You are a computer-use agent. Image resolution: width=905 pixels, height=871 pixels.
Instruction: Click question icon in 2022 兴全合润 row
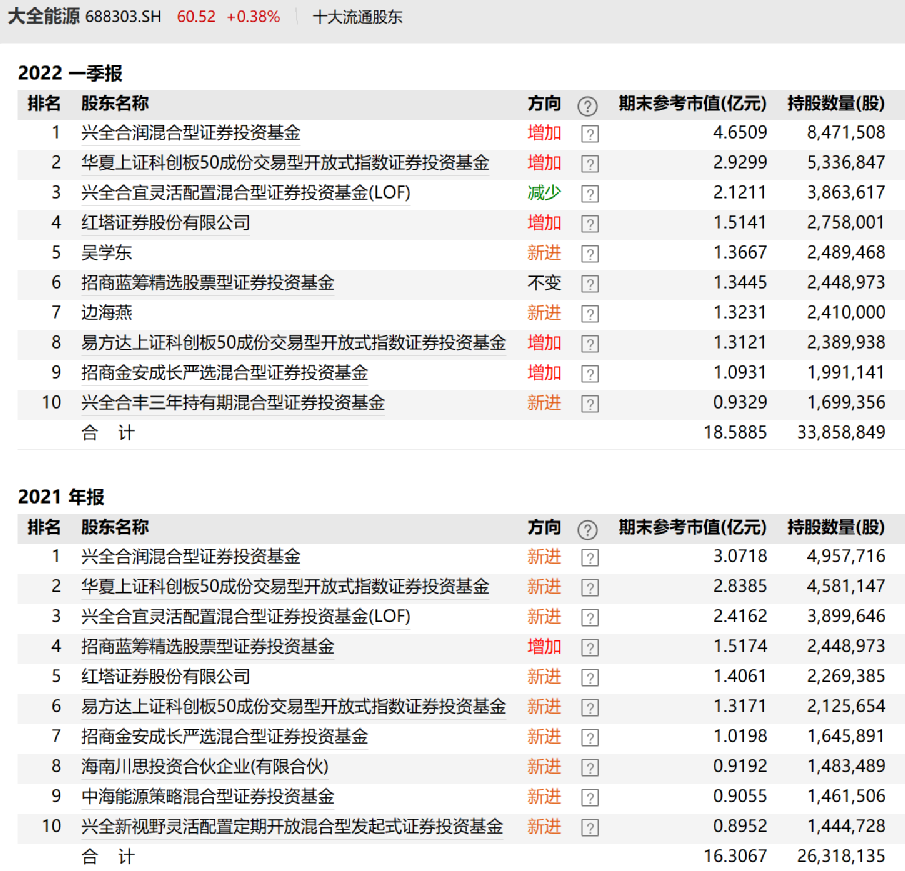[589, 134]
